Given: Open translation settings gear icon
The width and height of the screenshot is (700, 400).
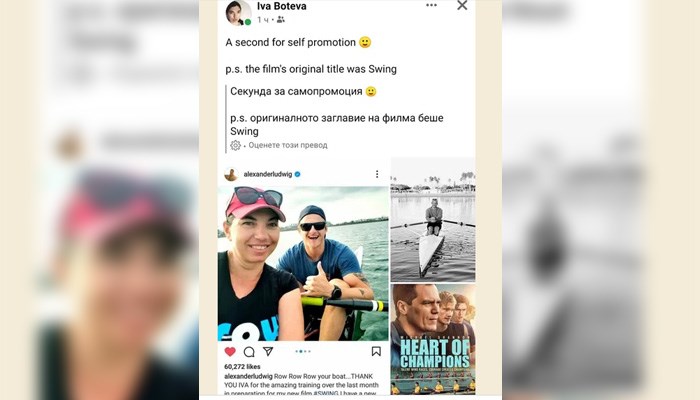Looking at the screenshot, I should pos(235,145).
